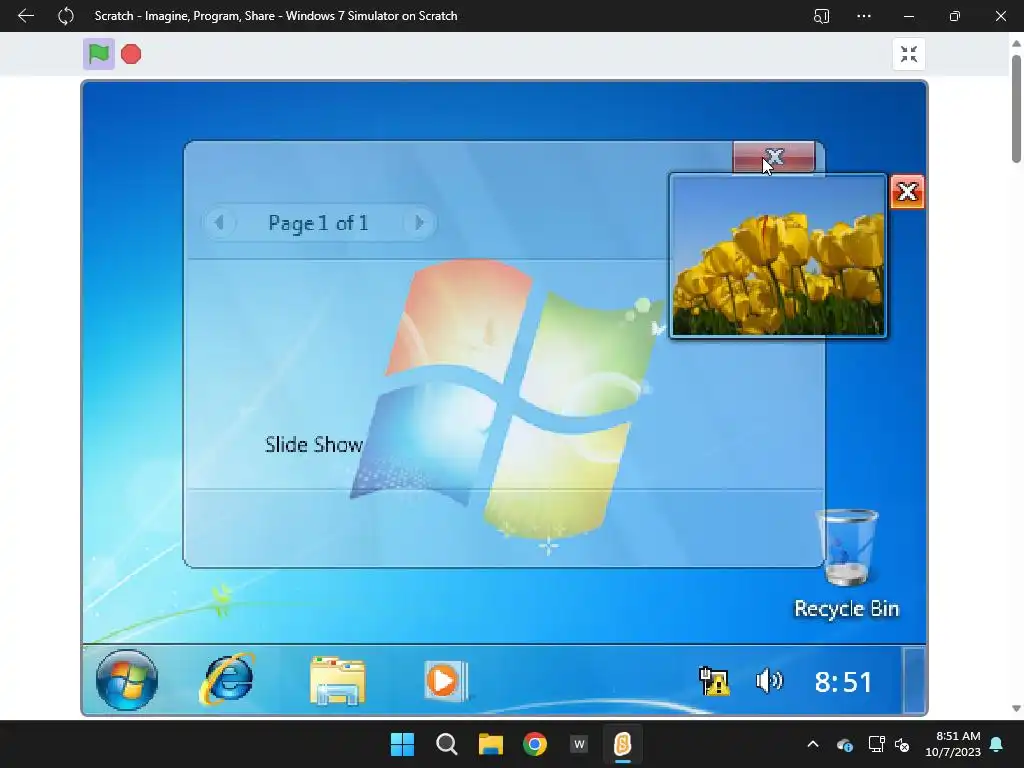
Task: Click the muted speaker icon in host tray
Action: (903, 744)
